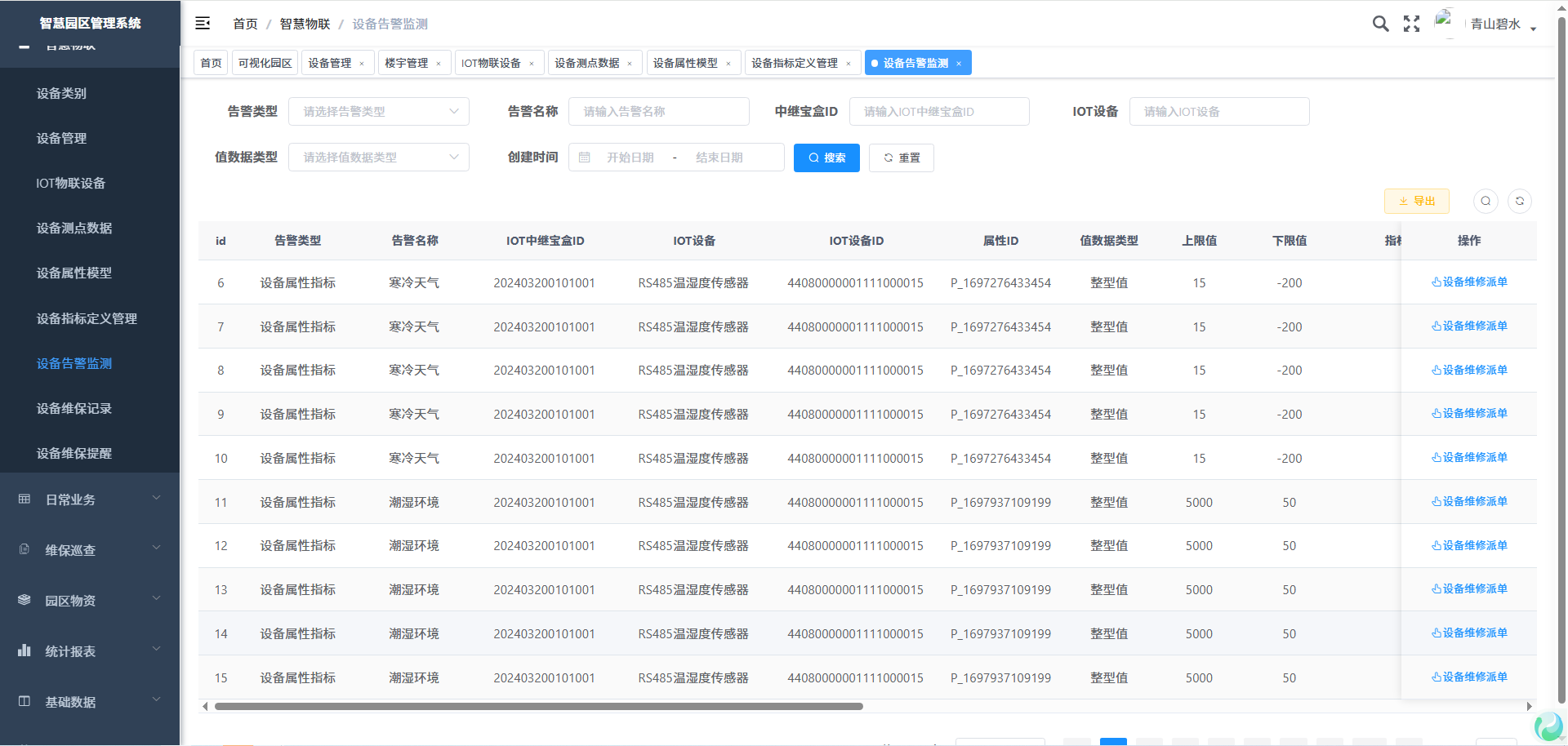
Task: Open the header search magnifier icon
Action: coord(1380,24)
